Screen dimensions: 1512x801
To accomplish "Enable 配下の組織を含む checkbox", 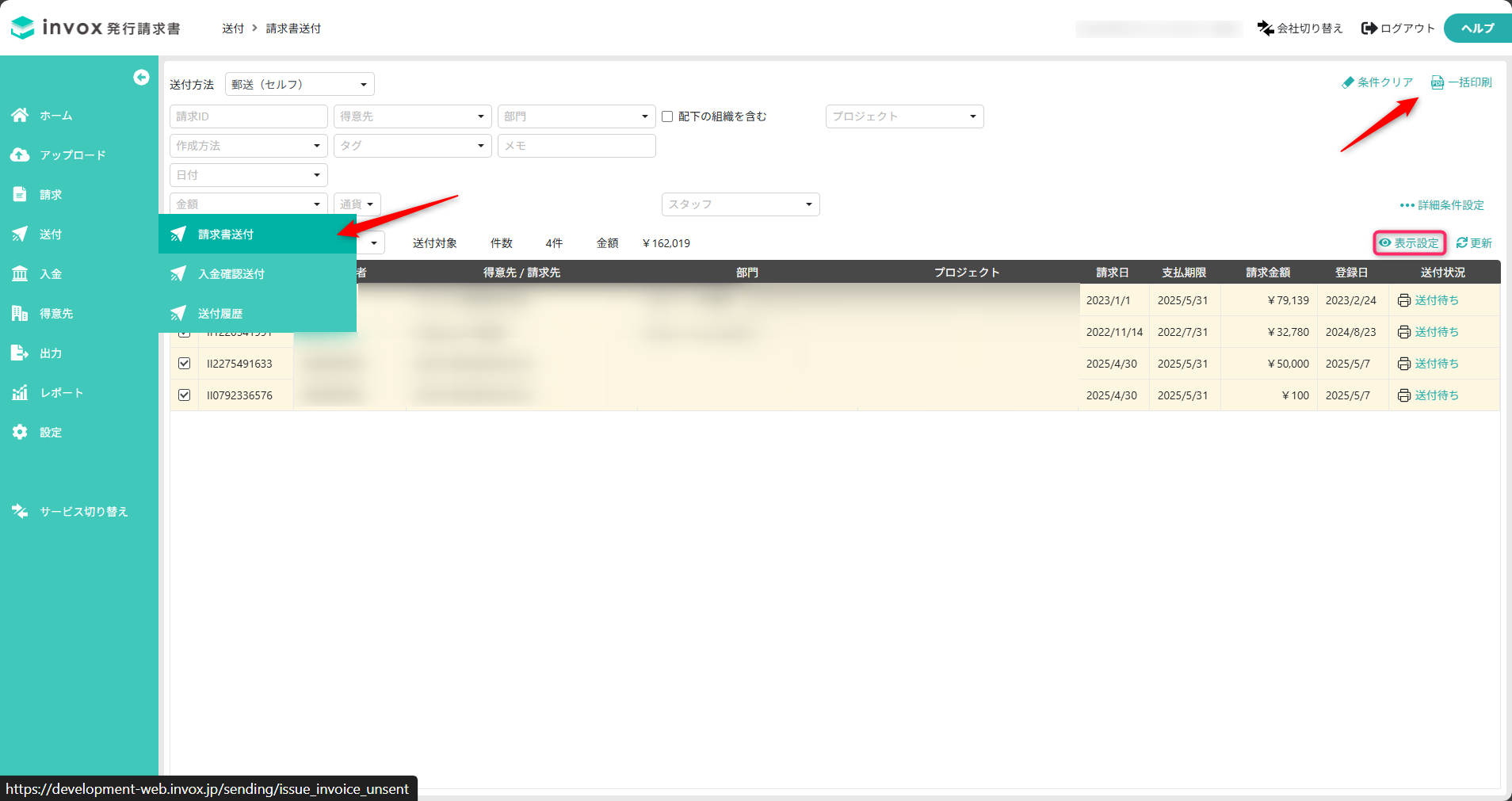I will tap(667, 116).
